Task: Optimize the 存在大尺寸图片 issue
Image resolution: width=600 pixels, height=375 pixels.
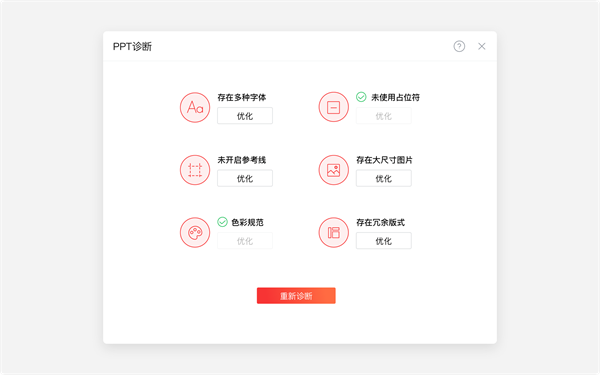Action: click(x=384, y=178)
